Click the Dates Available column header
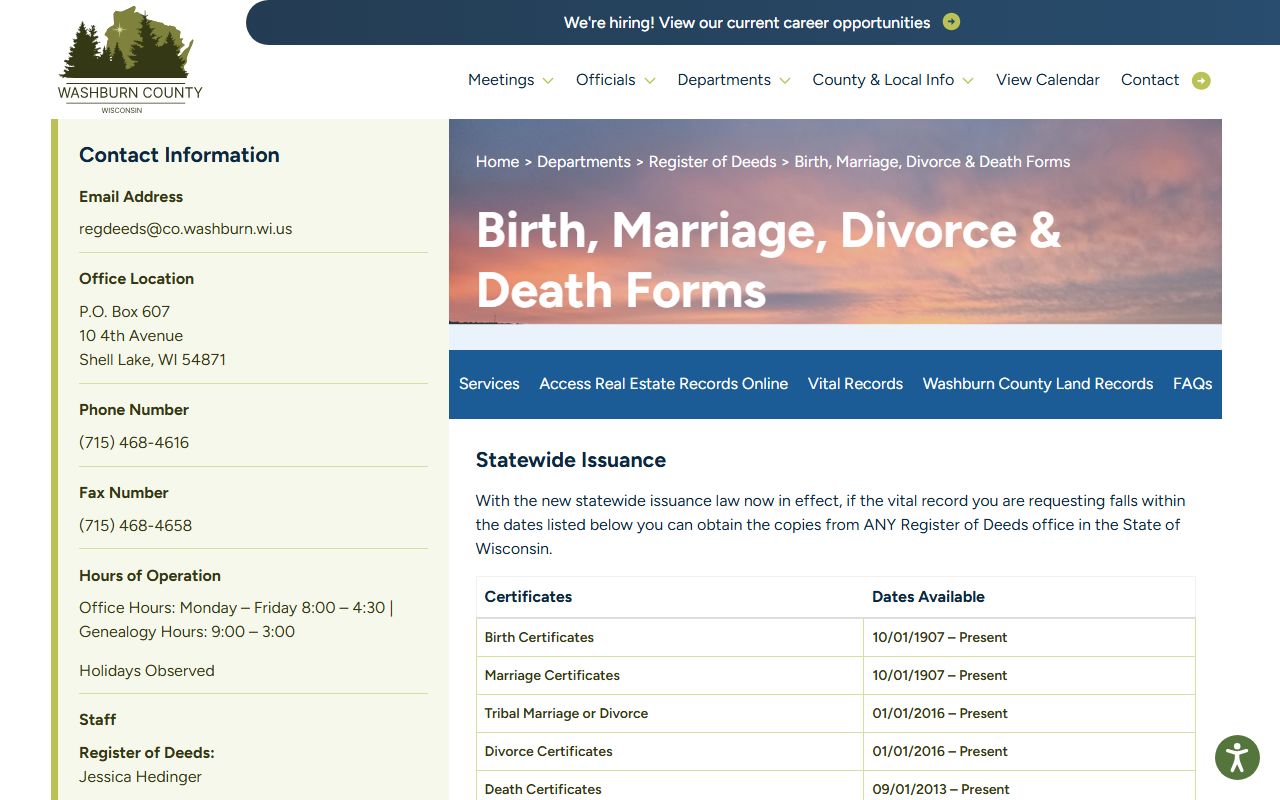The width and height of the screenshot is (1280, 800). [x=1030, y=597]
